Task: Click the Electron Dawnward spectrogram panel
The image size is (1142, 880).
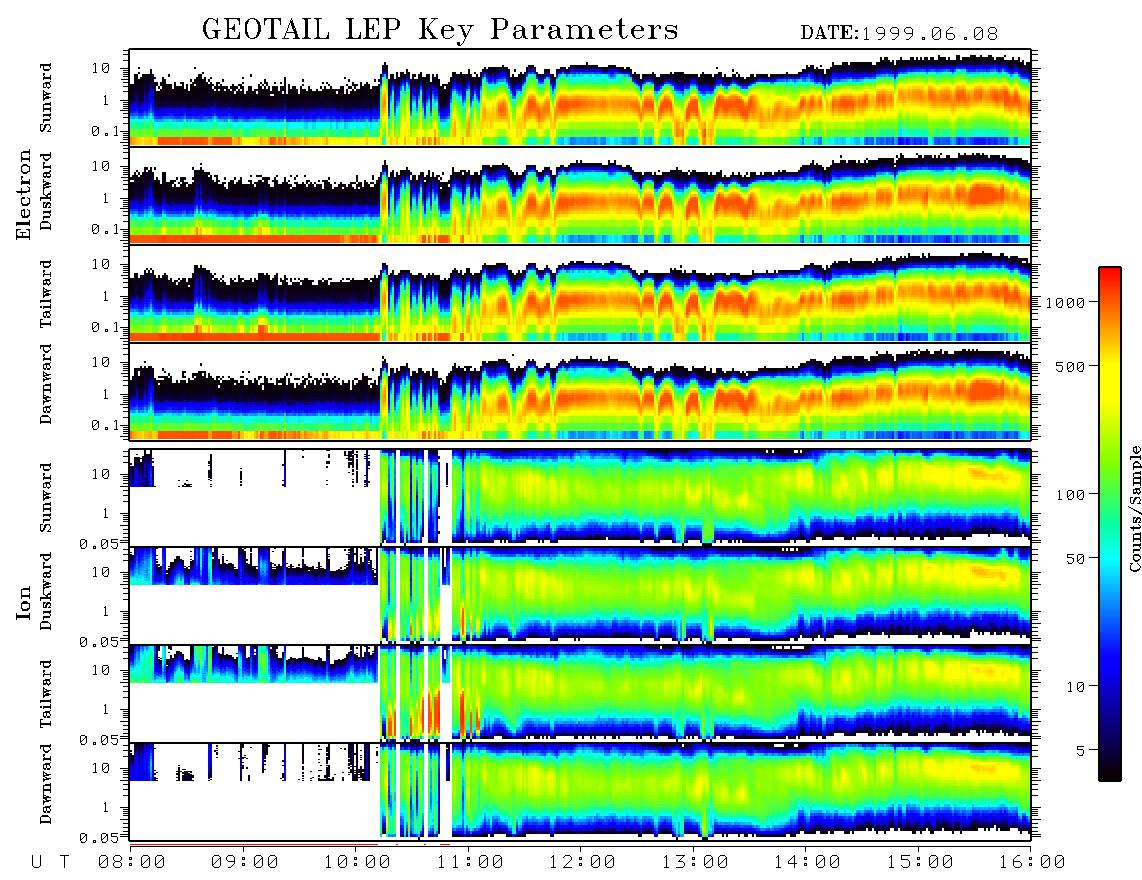Action: [580, 392]
